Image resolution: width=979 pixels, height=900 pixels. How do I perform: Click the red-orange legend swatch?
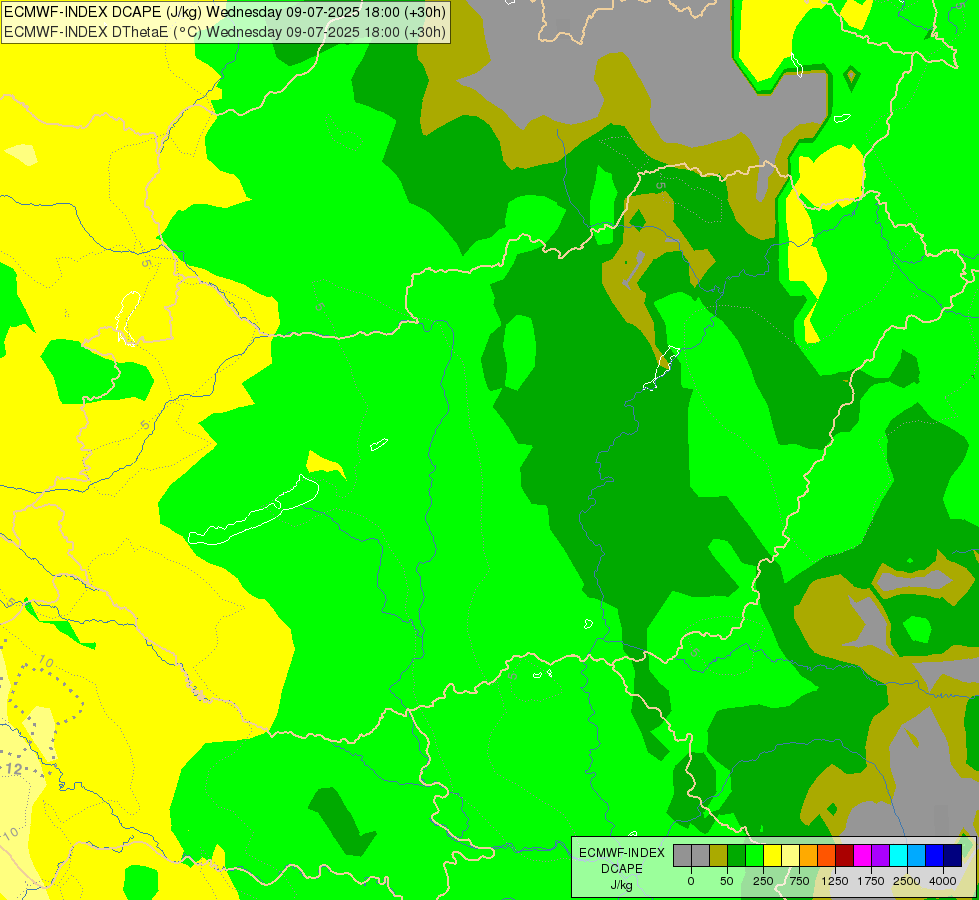click(x=827, y=855)
